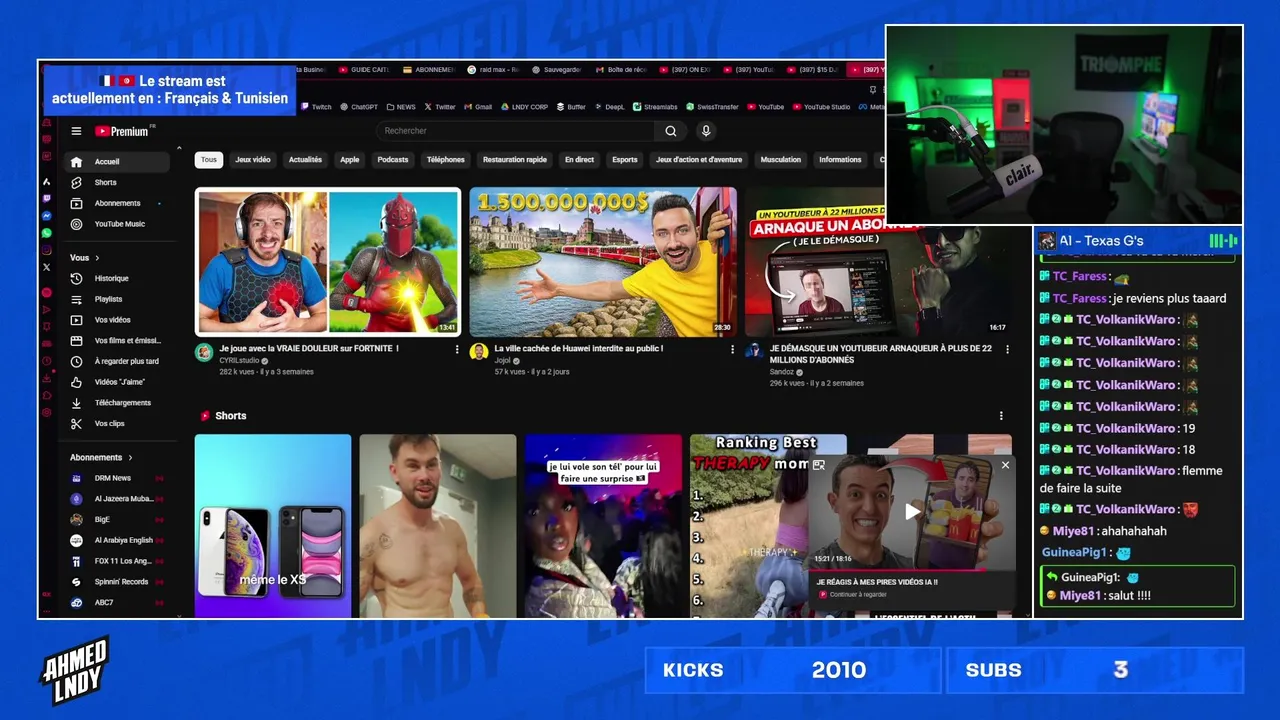This screenshot has width=1280, height=720.
Task: Open Playlists in the sidebar
Action: (117, 299)
